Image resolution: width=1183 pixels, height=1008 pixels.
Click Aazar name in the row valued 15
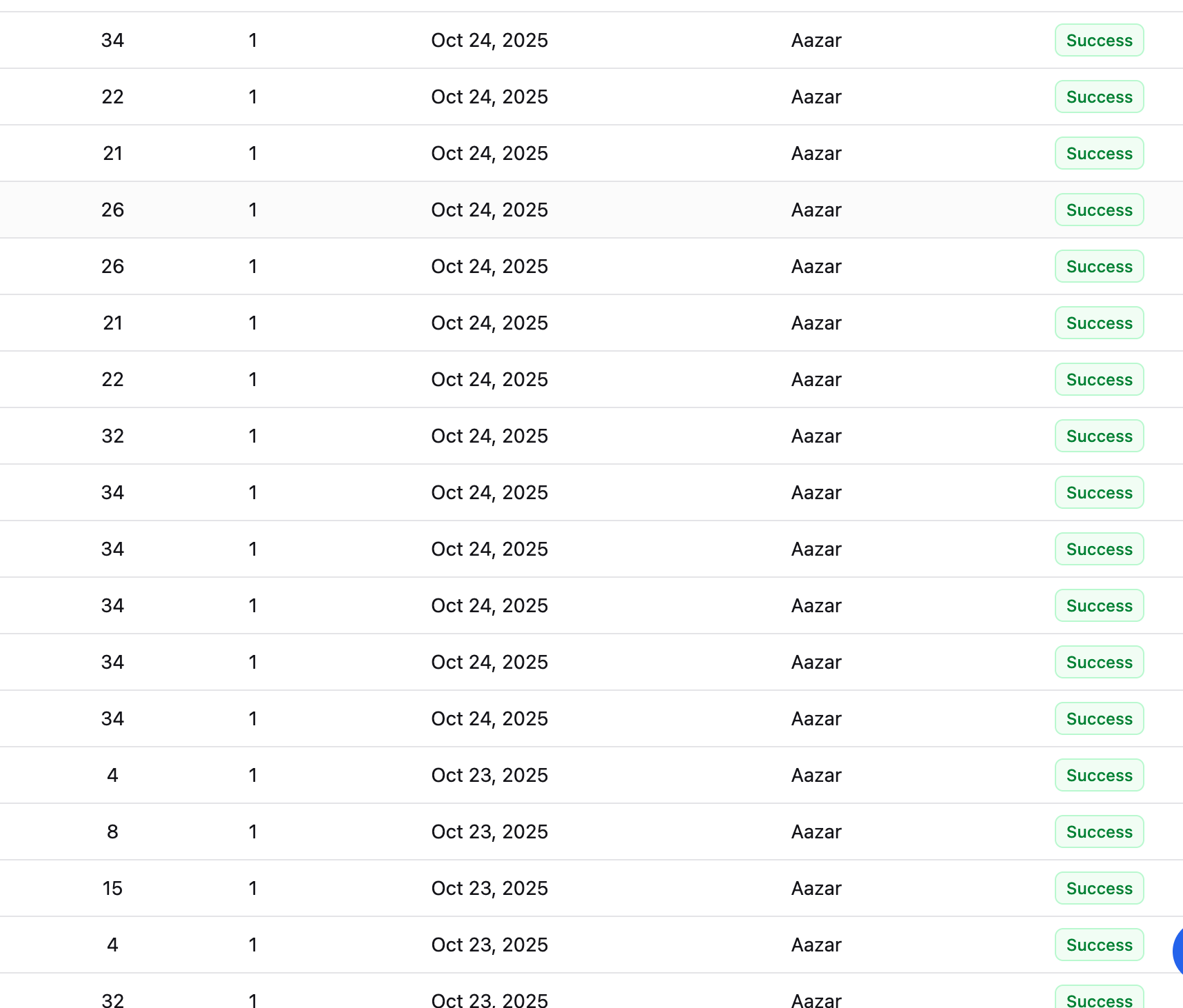[x=816, y=888]
